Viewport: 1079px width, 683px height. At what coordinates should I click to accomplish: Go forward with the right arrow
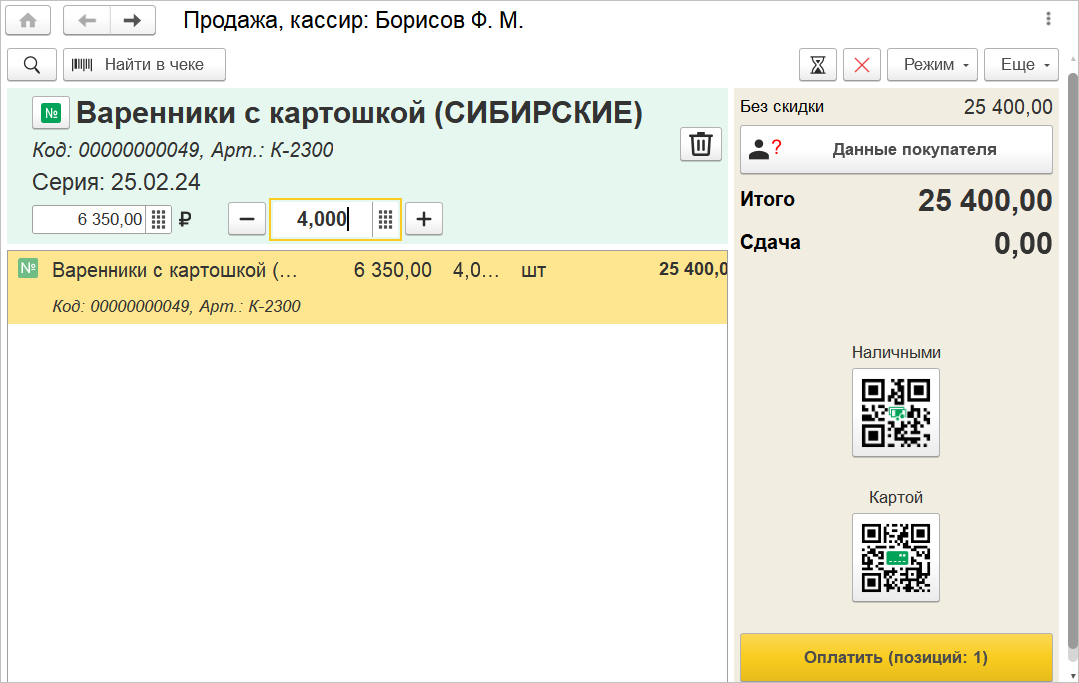tap(133, 20)
